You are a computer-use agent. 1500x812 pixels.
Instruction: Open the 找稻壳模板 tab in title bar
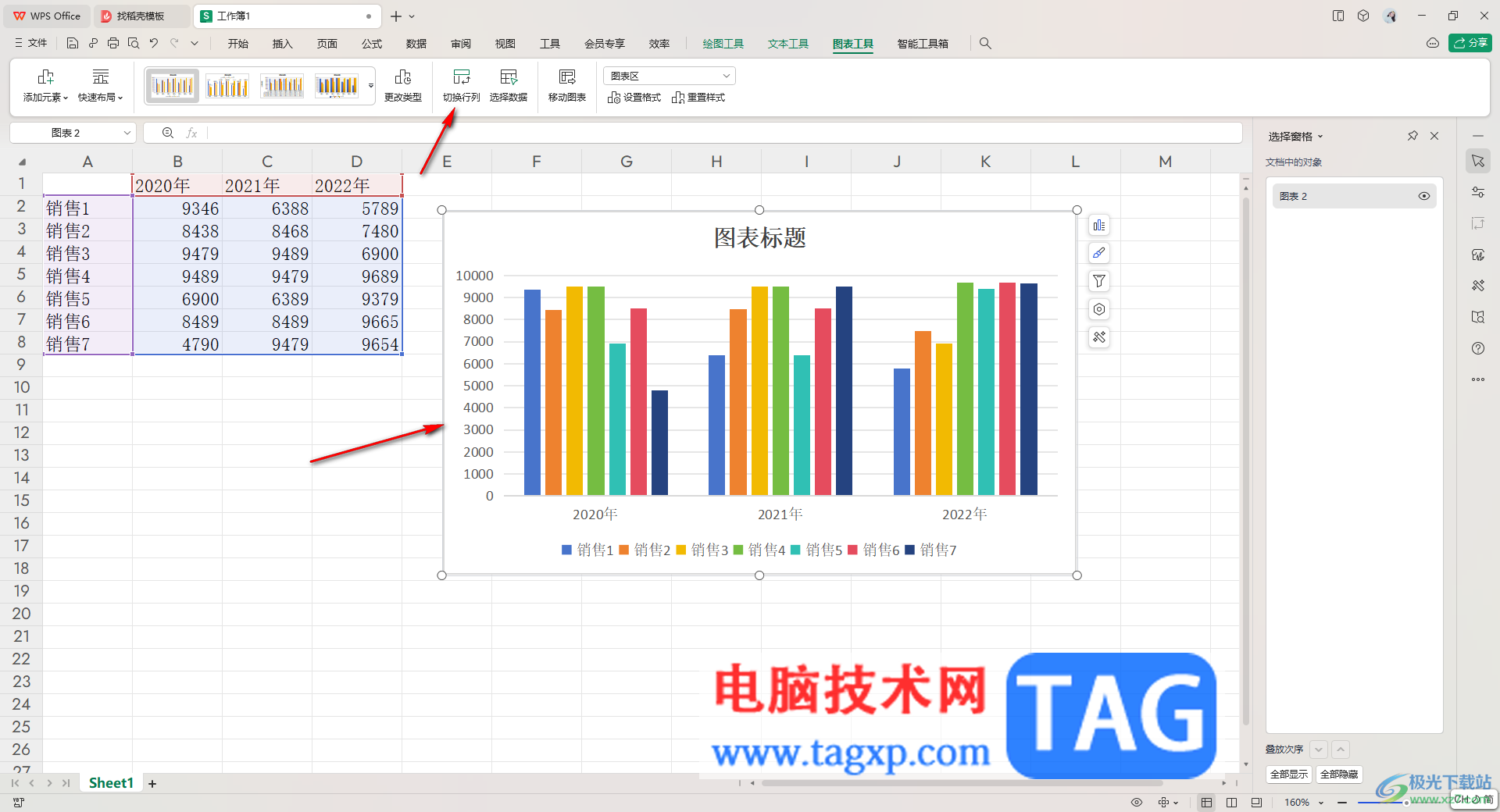pyautogui.click(x=141, y=16)
